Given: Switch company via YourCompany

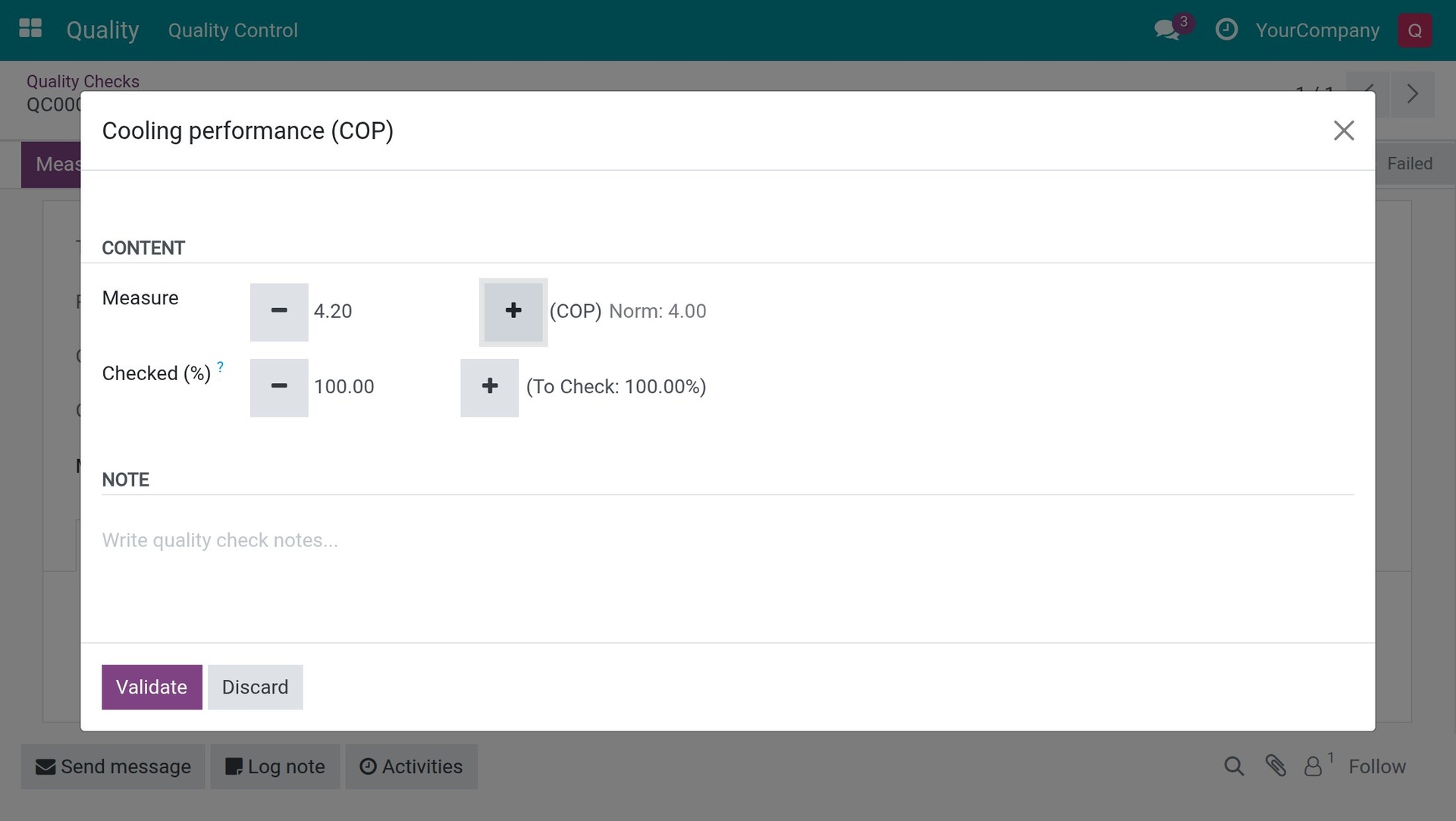Looking at the screenshot, I should 1317,30.
